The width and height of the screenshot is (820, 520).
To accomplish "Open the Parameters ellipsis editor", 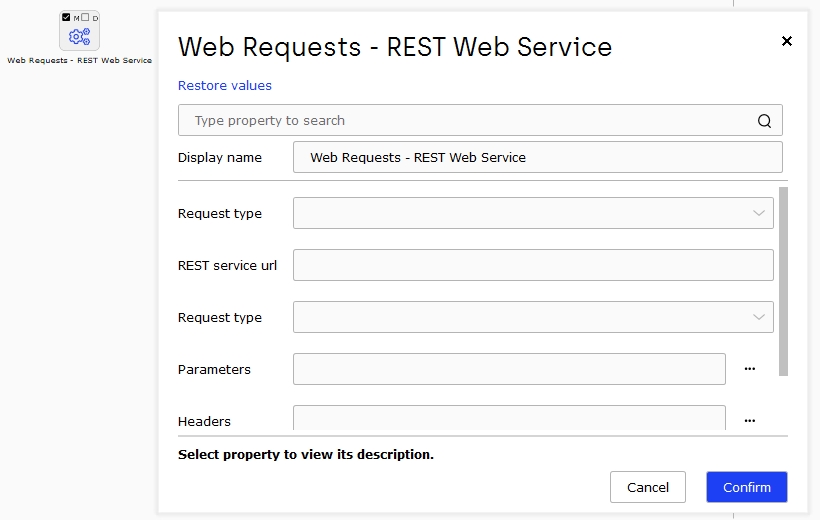I will click(749, 369).
